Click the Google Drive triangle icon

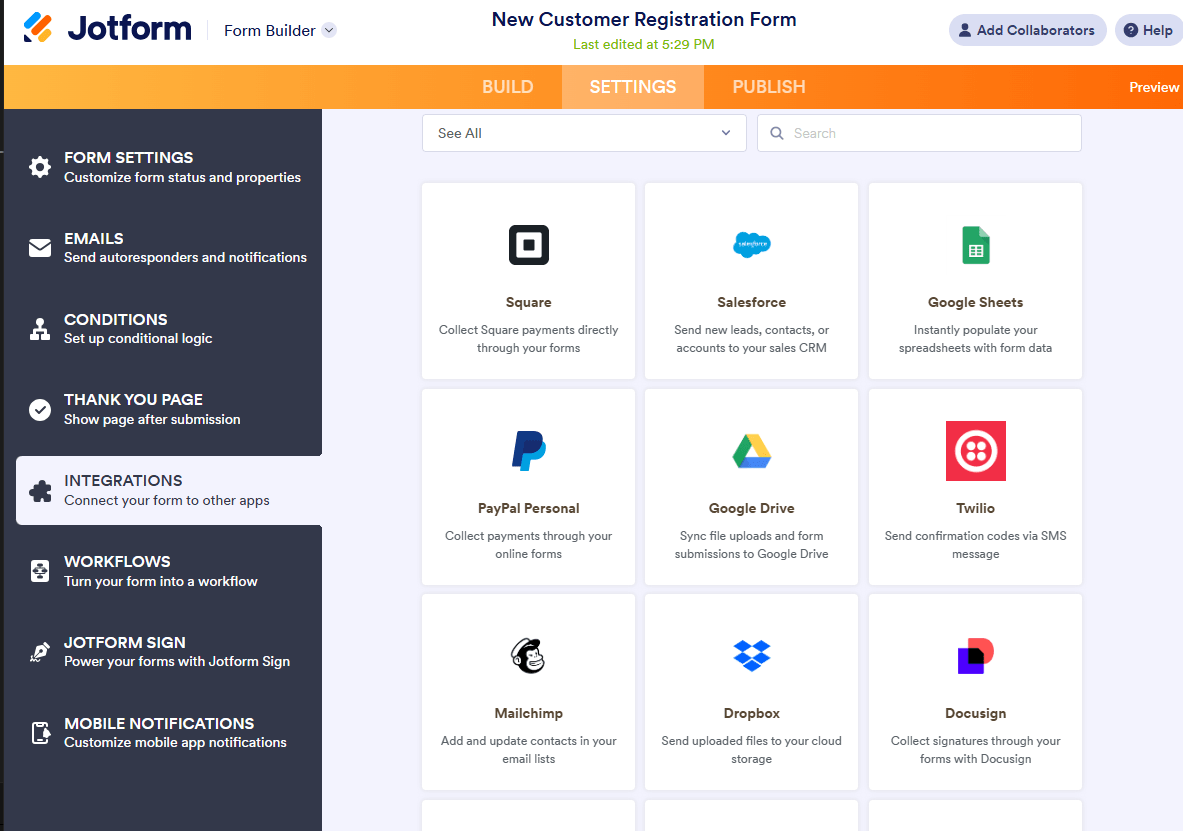pos(752,451)
